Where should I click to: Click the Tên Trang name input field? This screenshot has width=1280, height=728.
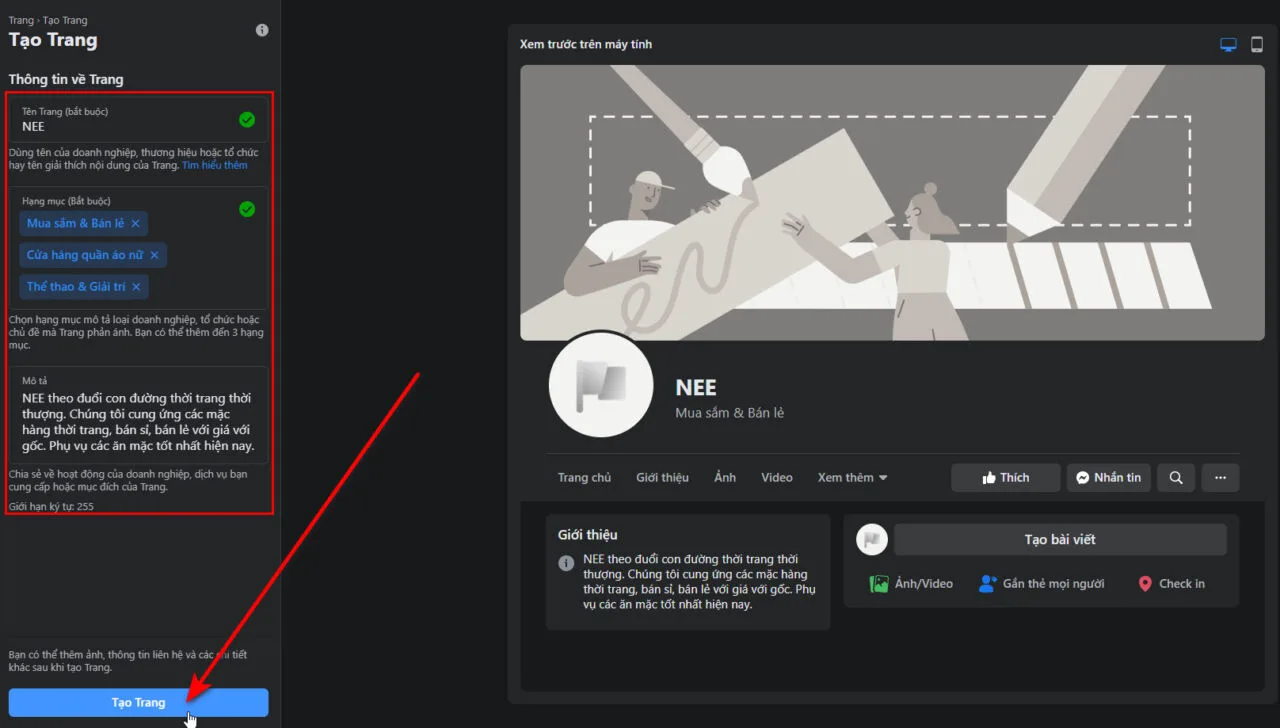tap(138, 119)
